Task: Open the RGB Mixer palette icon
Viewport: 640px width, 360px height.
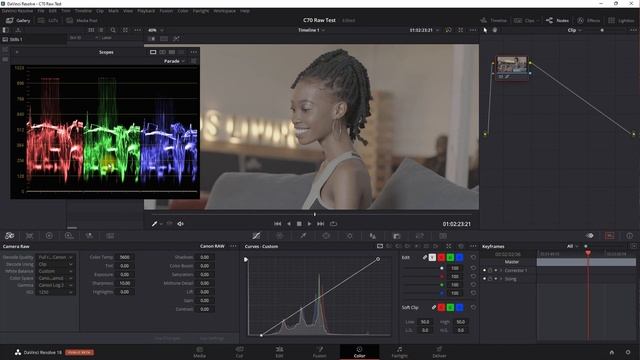Action: click(x=89, y=236)
